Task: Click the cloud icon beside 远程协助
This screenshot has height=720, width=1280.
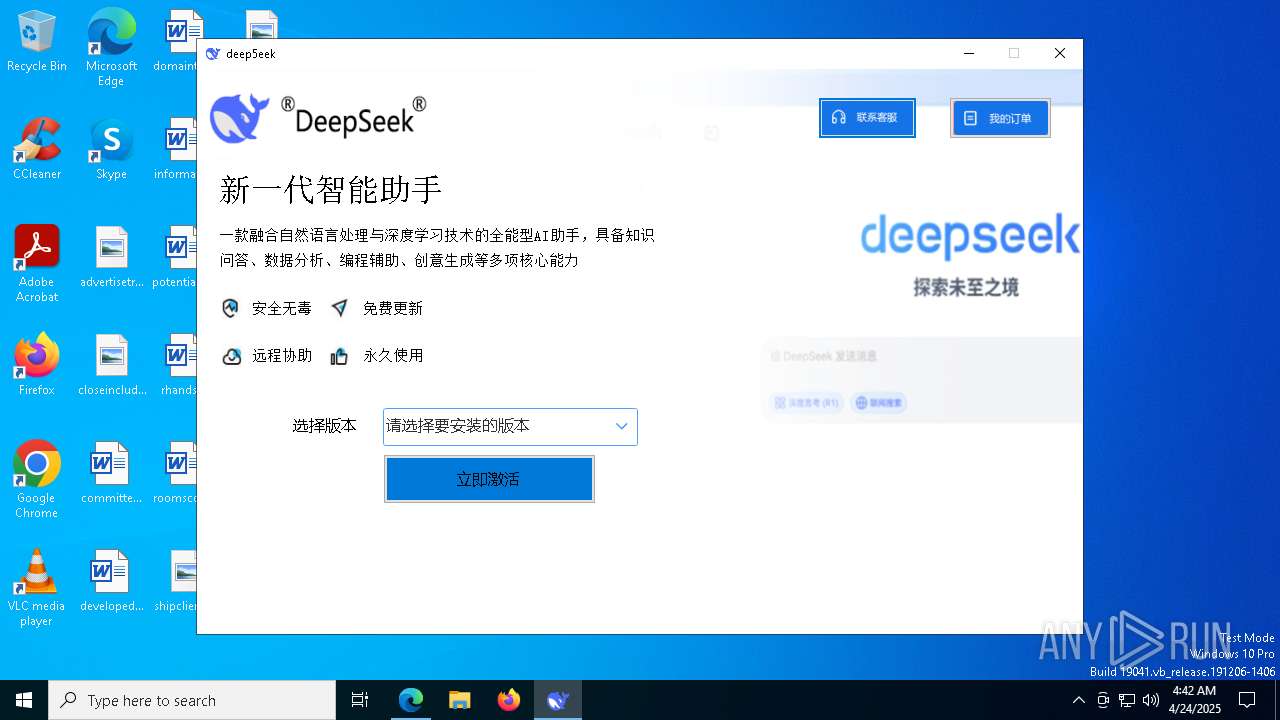Action: 231,356
